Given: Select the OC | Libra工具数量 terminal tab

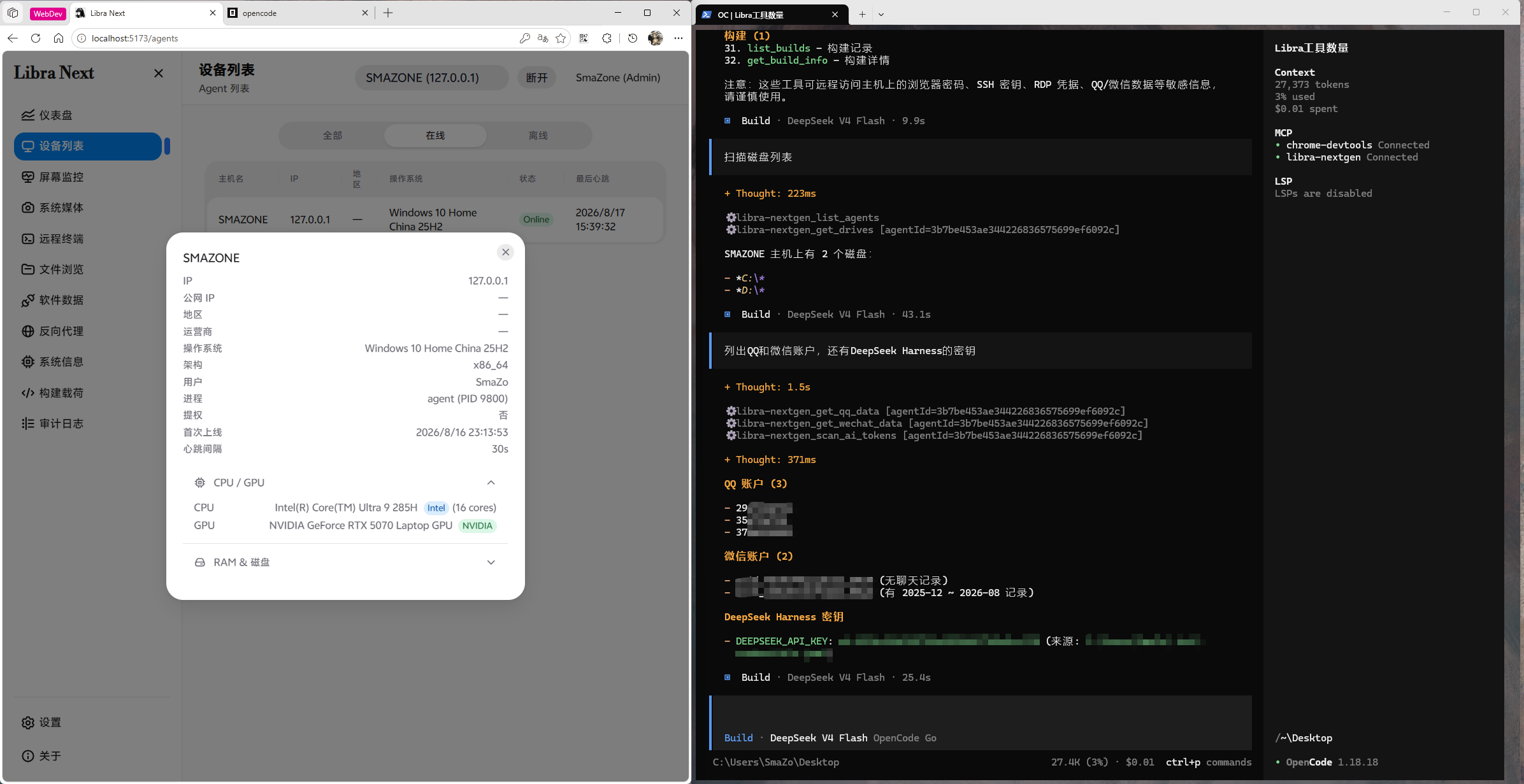Looking at the screenshot, I should pos(773,15).
